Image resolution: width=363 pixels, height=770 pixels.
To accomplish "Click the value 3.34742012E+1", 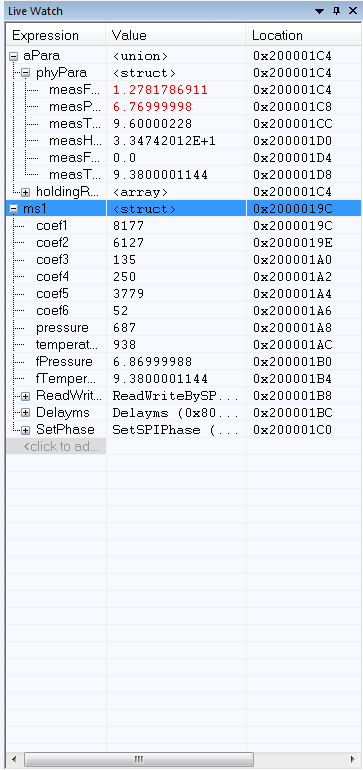I will click(x=164, y=141).
